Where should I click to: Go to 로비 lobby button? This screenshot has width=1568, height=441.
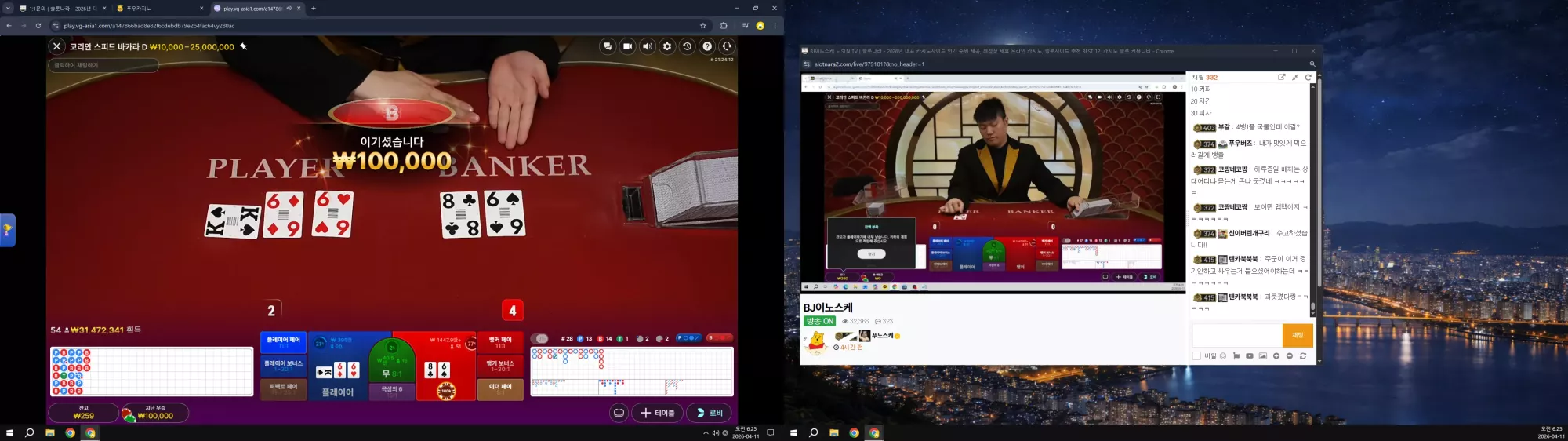click(710, 413)
